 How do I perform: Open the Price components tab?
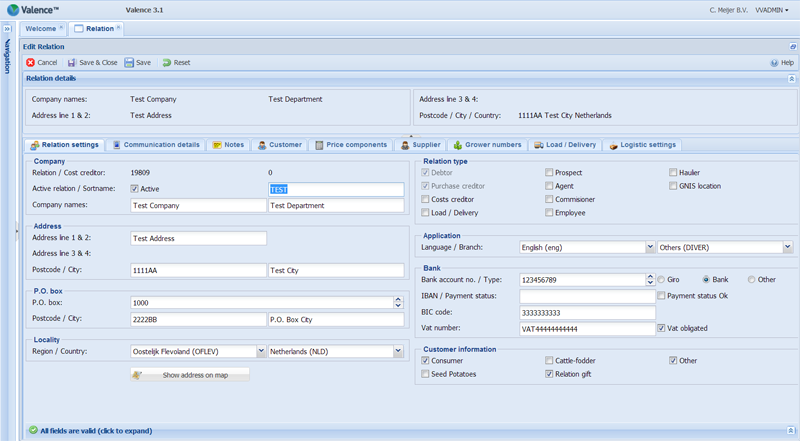click(x=352, y=145)
